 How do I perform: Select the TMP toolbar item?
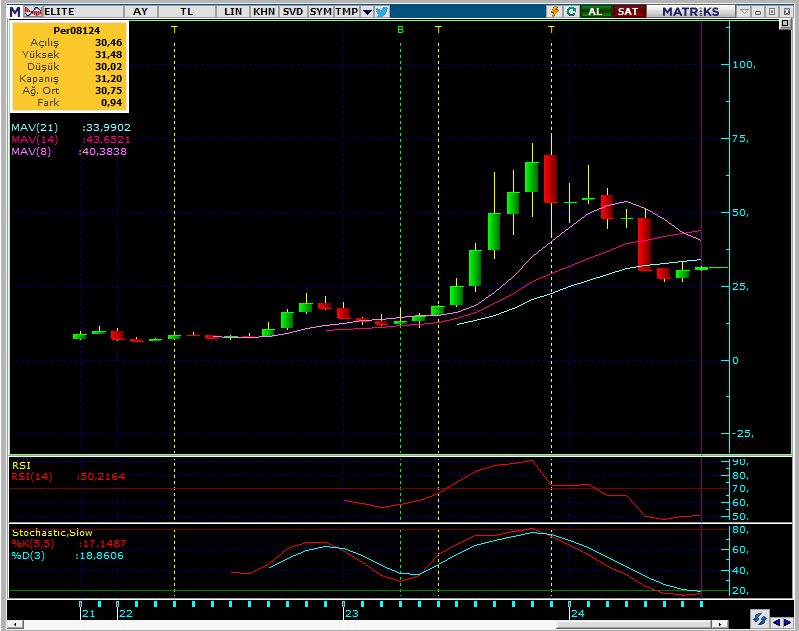click(346, 11)
